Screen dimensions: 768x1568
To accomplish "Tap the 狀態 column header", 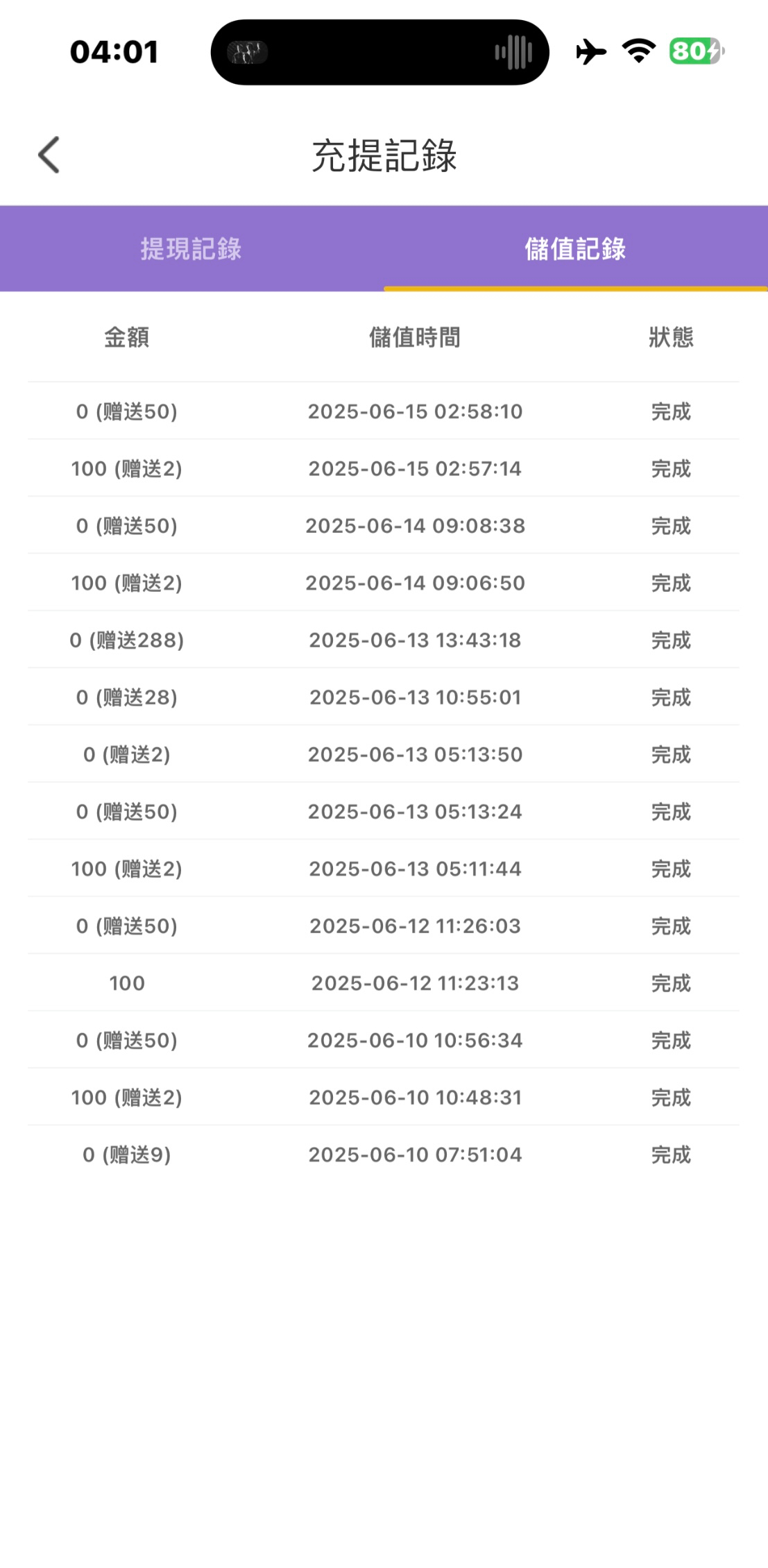I will coord(671,338).
